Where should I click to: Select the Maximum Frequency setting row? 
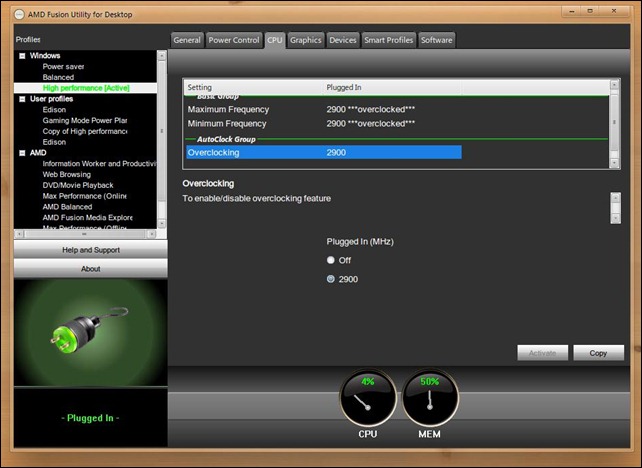pos(323,109)
